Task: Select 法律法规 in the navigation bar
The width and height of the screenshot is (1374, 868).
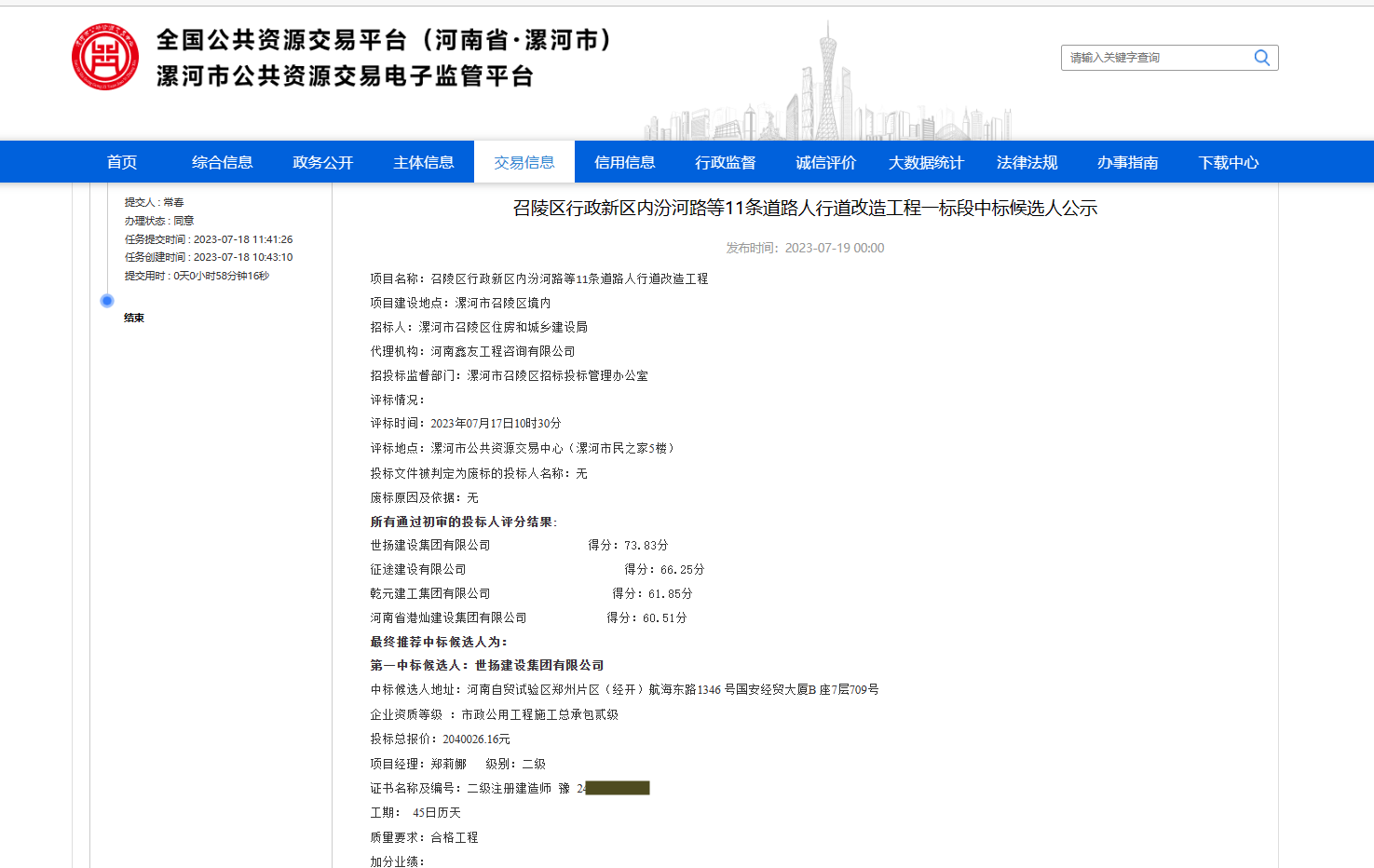Action: 1027,161
